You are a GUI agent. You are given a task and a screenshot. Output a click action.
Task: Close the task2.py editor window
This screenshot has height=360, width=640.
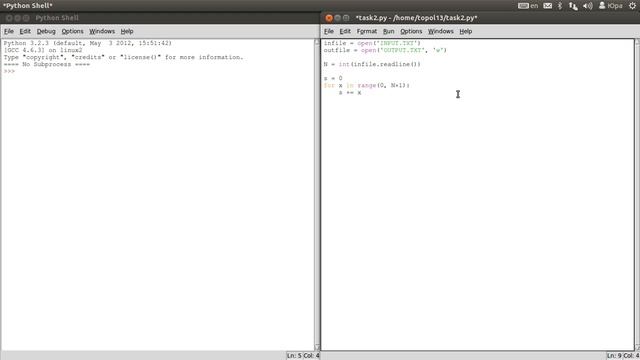point(329,18)
